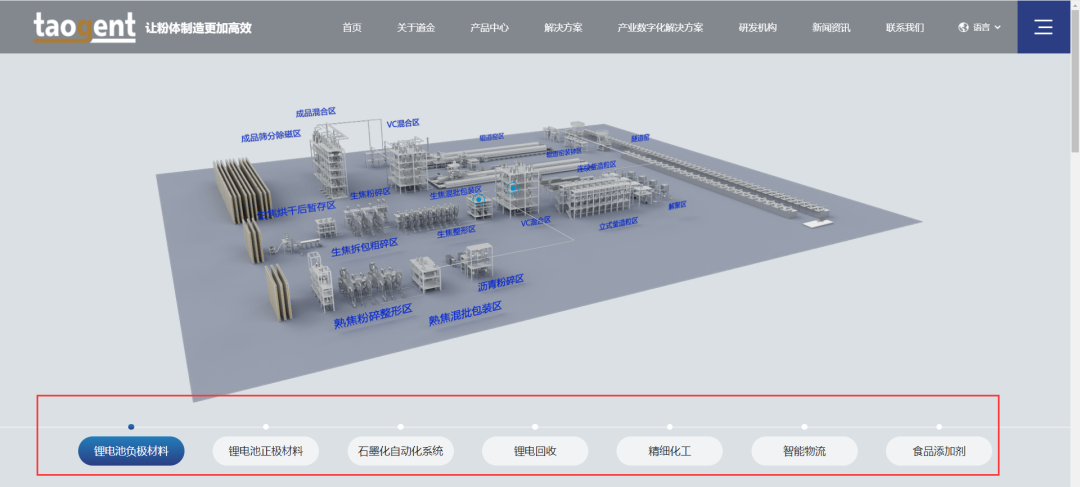The image size is (1080, 487).
Task: Click the taogent logo
Action: 84,27
